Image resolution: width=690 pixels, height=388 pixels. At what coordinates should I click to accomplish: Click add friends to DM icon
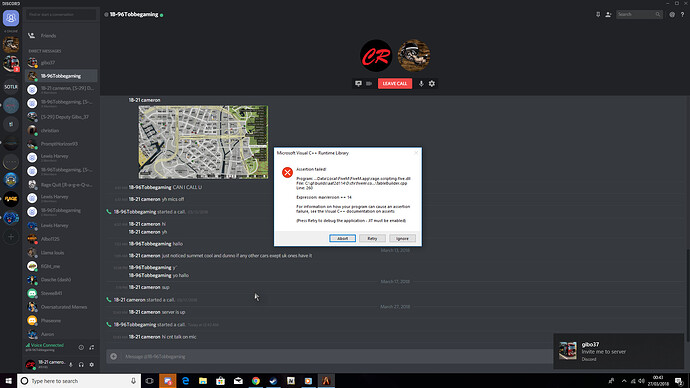pos(608,15)
